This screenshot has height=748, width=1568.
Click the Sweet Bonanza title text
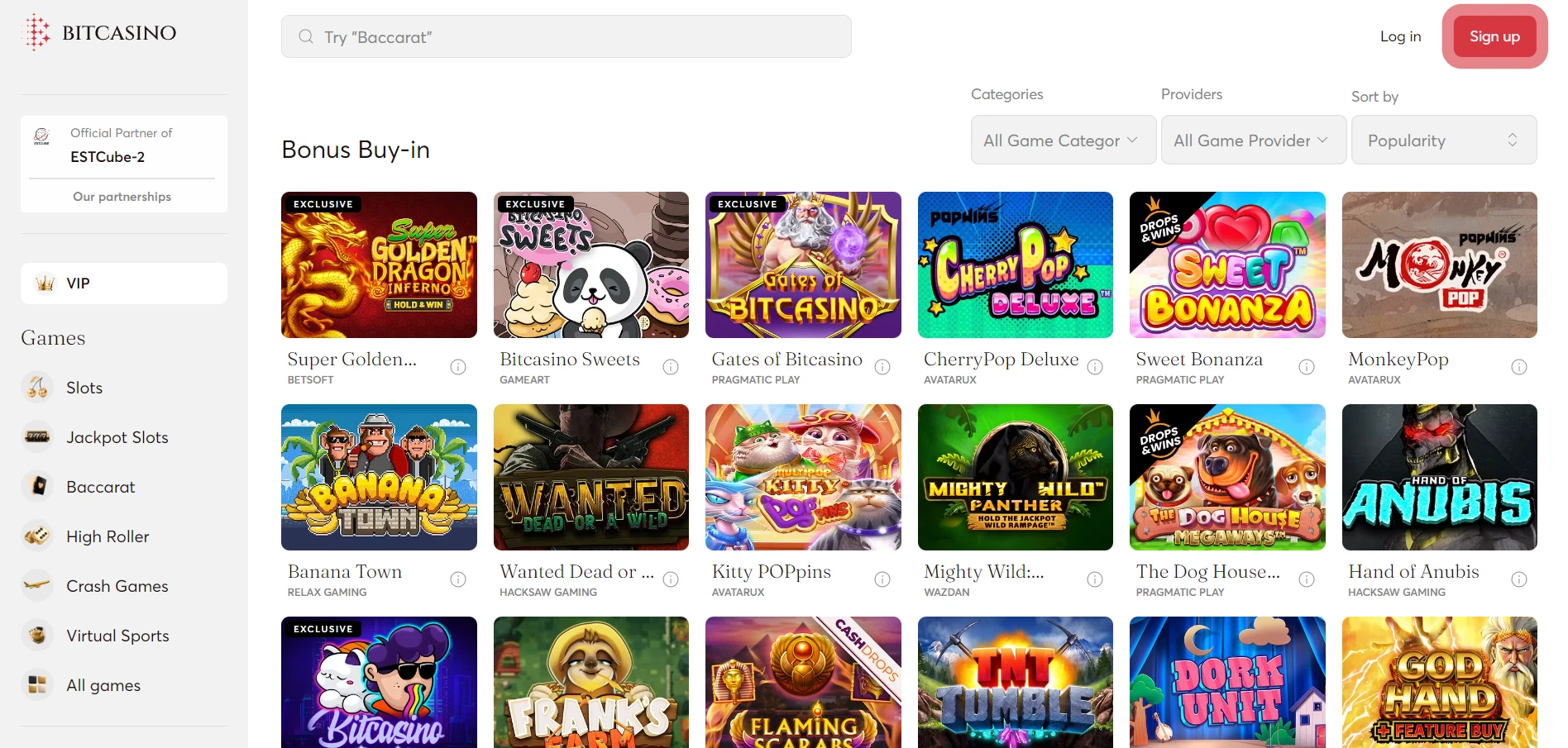(1199, 360)
